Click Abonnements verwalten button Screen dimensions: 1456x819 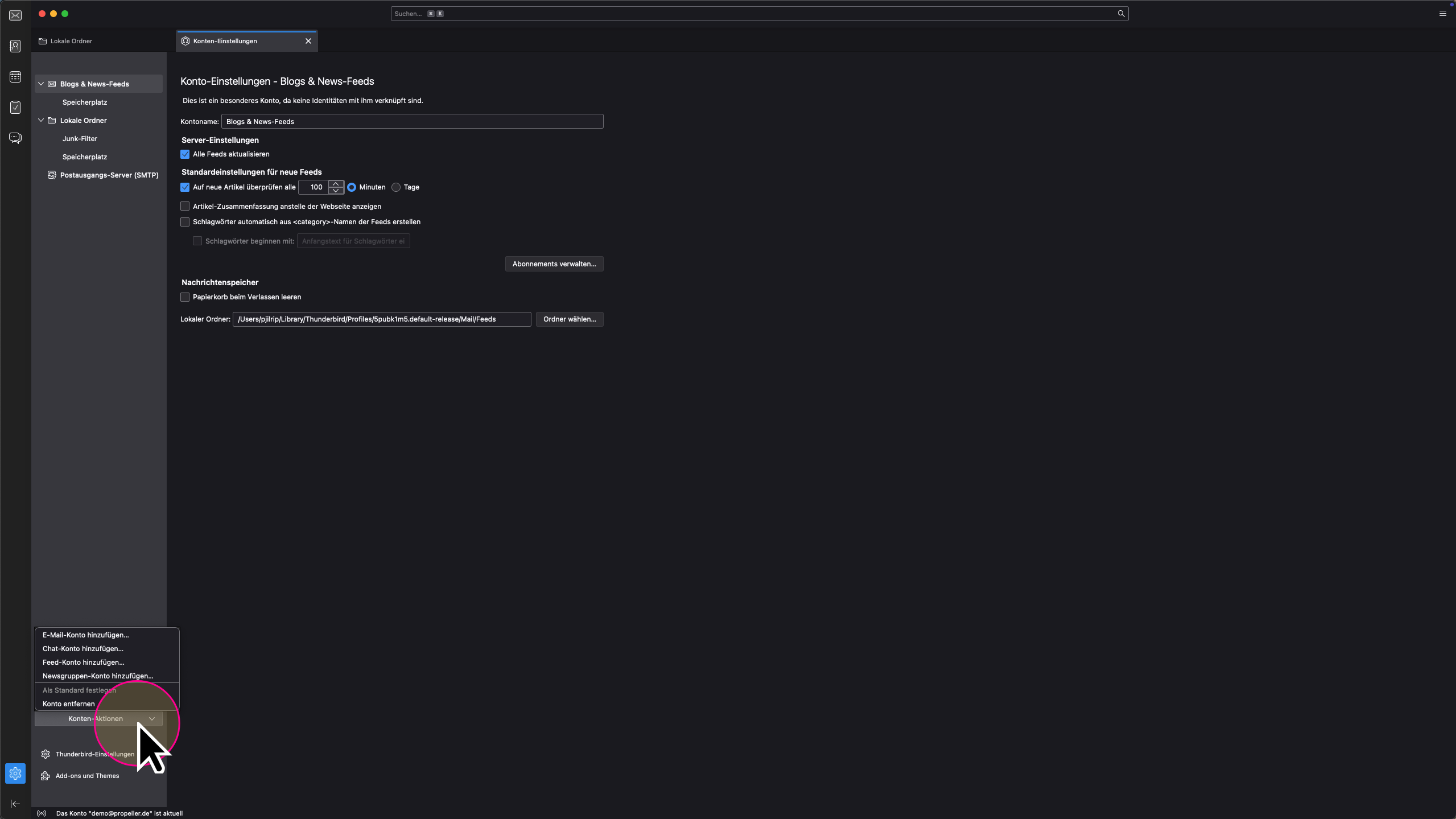(x=554, y=264)
